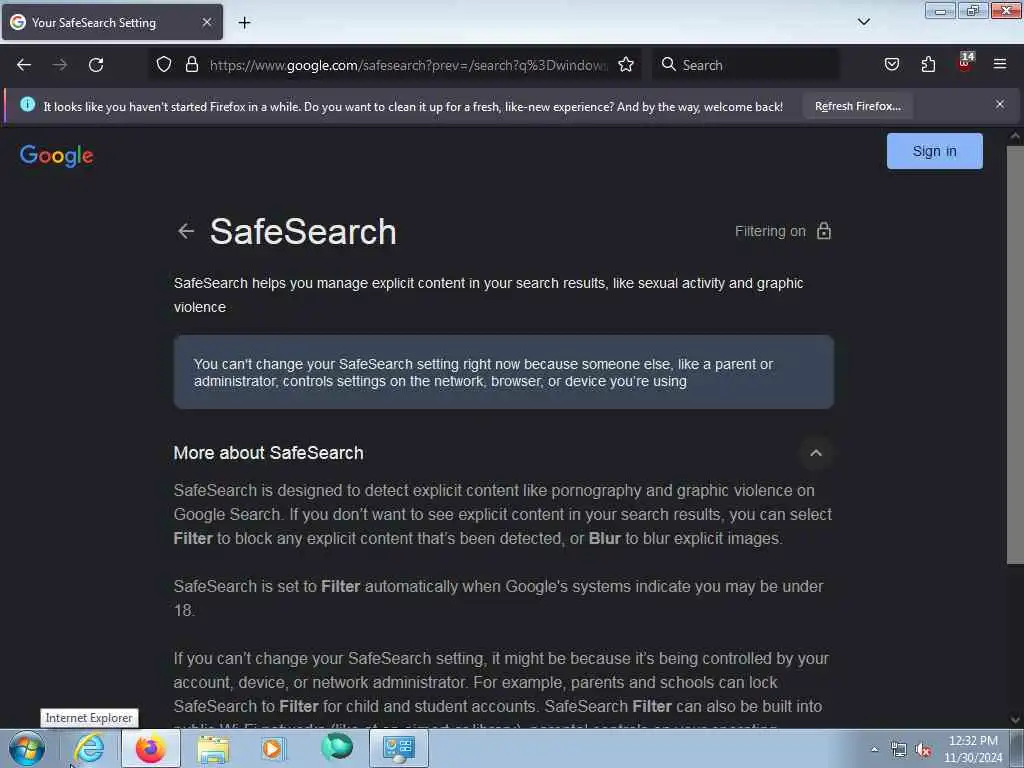1024x768 pixels.
Task: Select the Your SafeSearch Setting tab
Action: click(x=112, y=22)
